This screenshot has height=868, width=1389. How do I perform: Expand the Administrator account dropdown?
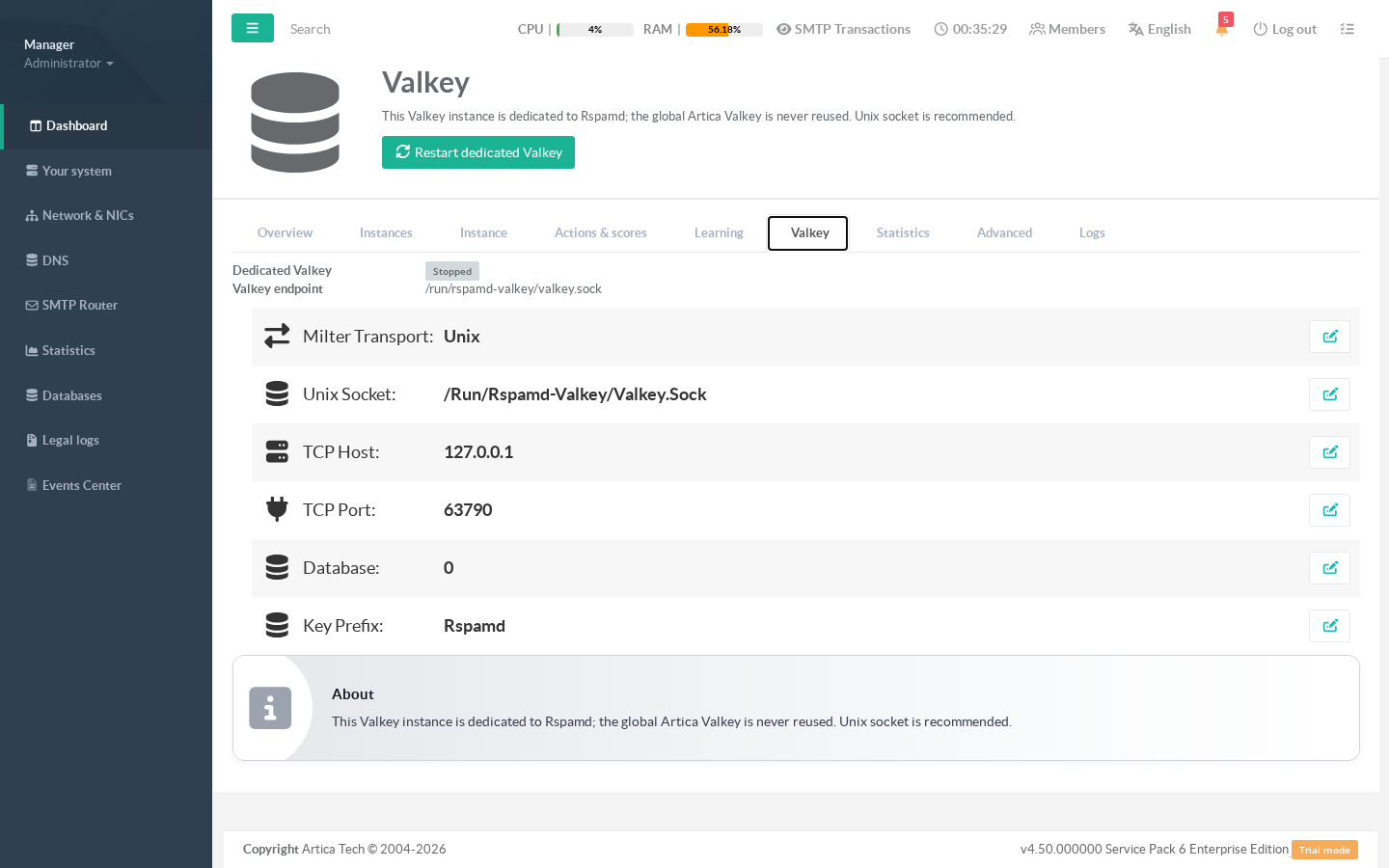(68, 63)
